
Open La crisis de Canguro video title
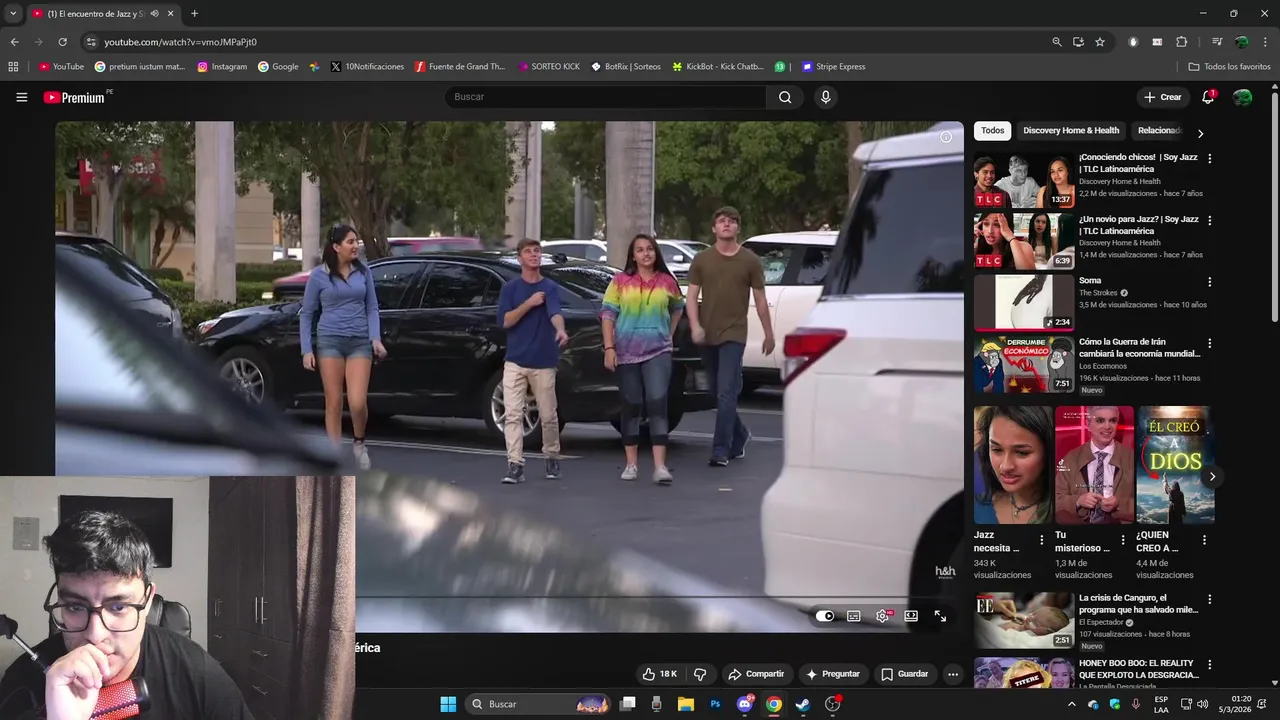coord(1138,604)
